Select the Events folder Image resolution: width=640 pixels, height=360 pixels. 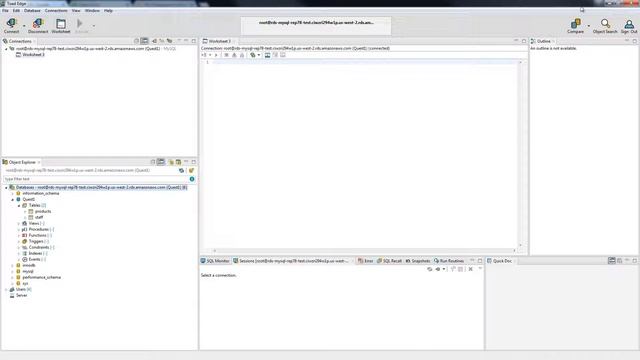[x=34, y=260]
